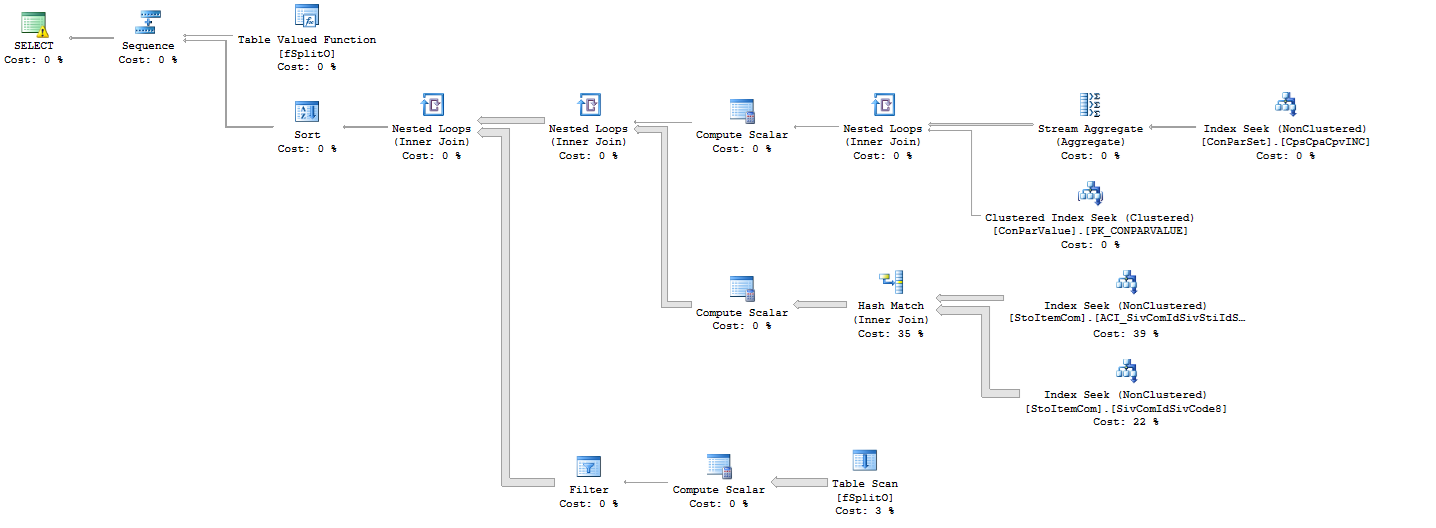Image resolution: width=1436 pixels, height=528 pixels.
Task: Click the Clustered Index Seek operator icon
Action: coord(1090,194)
